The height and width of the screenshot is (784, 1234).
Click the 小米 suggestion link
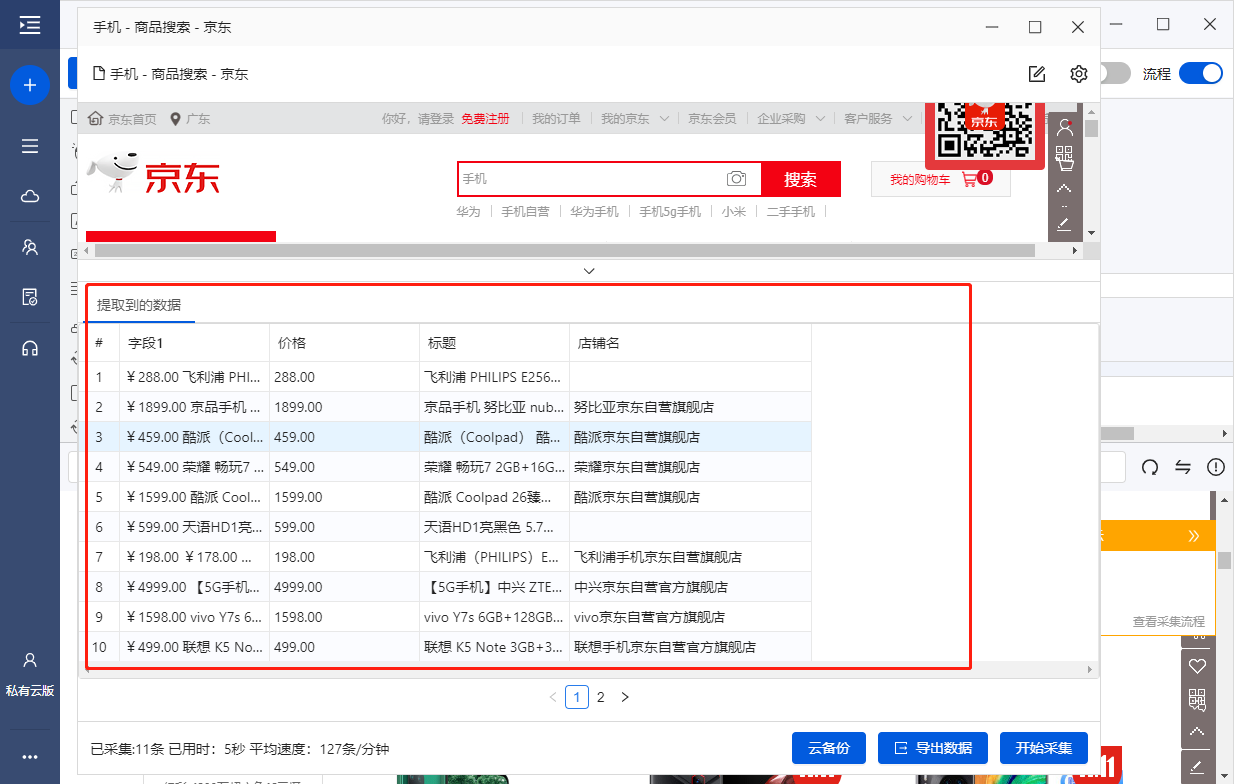point(734,212)
